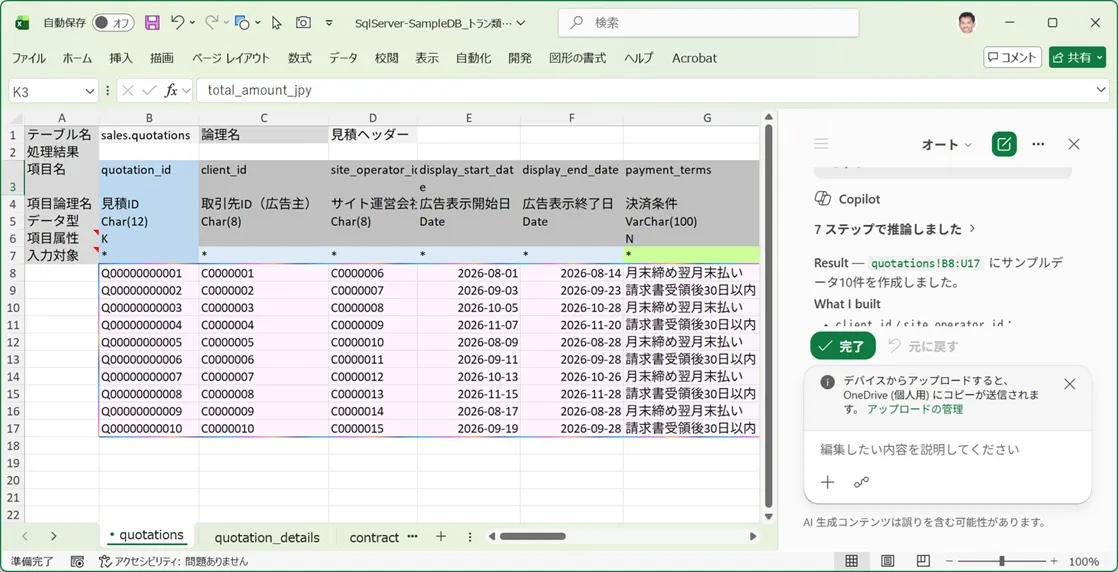The image size is (1118, 572).
Task: Click the Undo arrow icon
Action: coord(178,23)
